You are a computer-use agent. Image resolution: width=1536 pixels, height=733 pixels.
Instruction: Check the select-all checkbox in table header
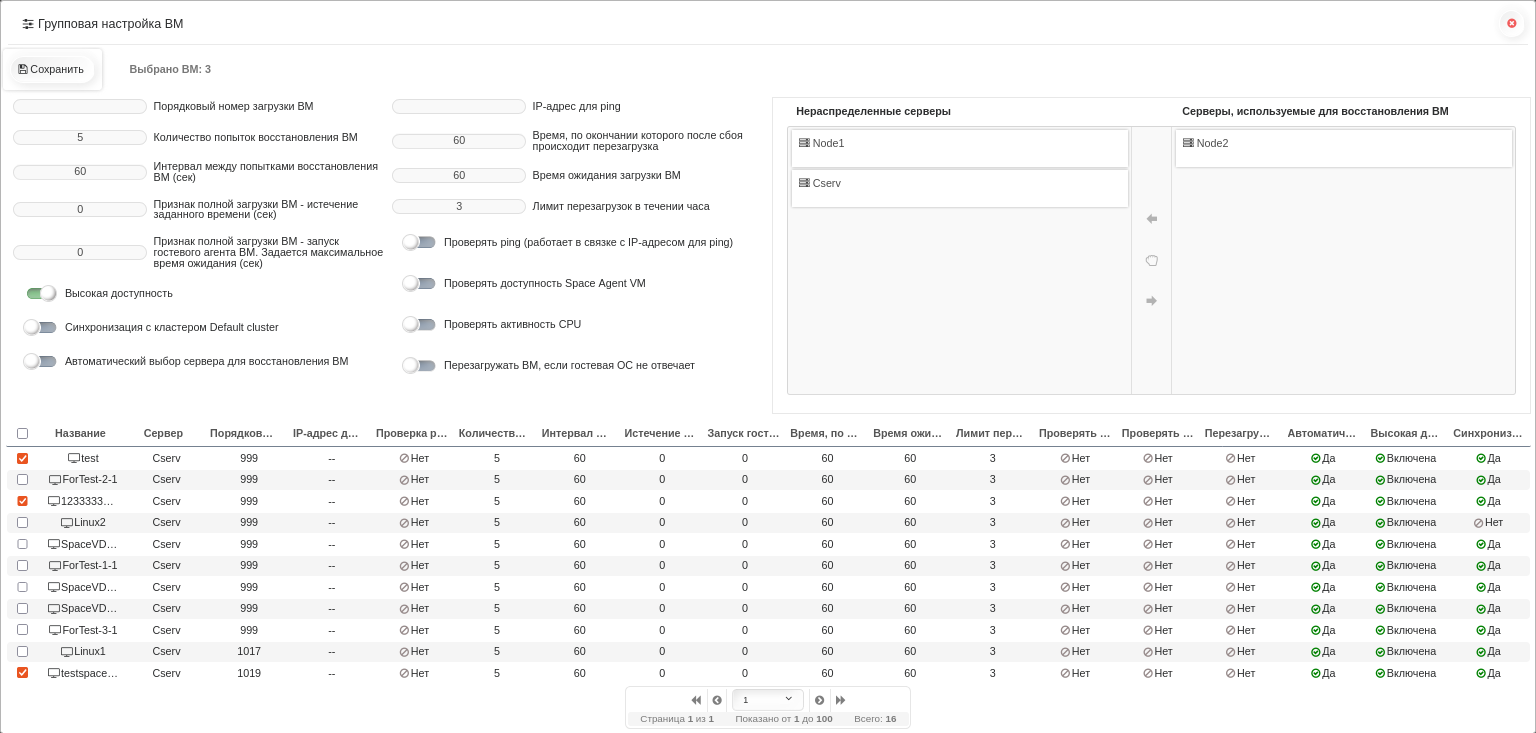(22, 434)
